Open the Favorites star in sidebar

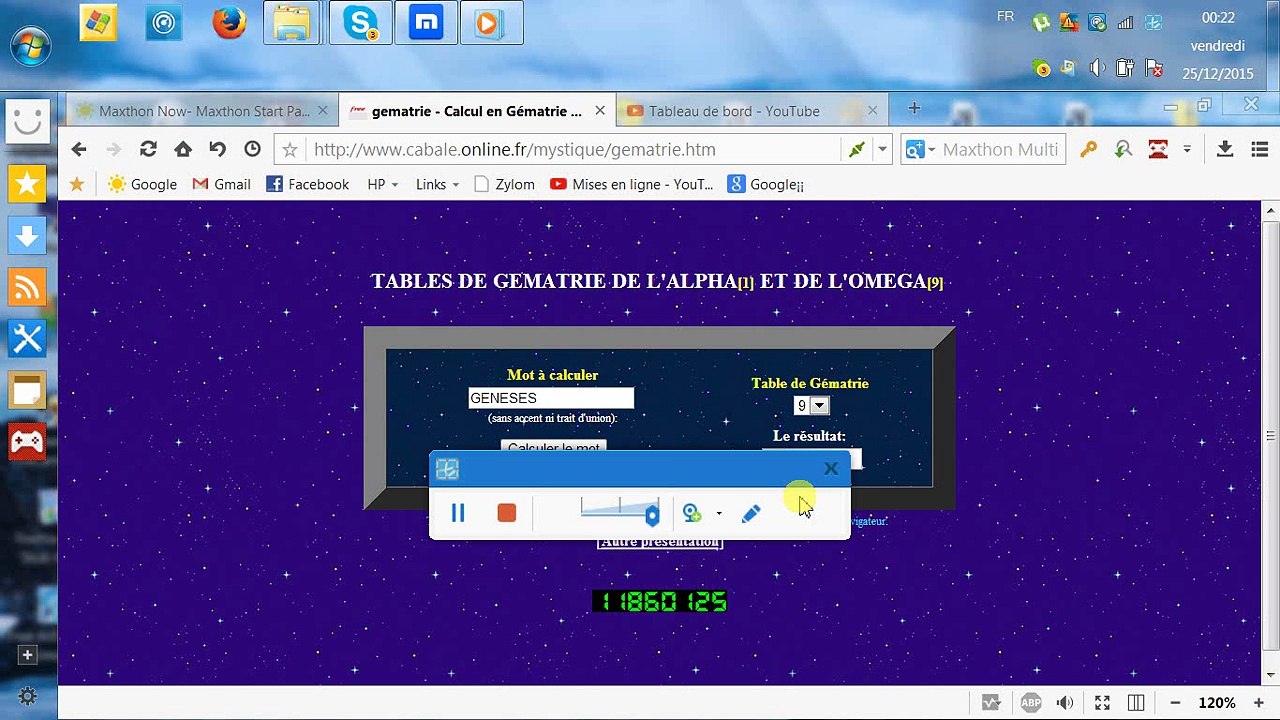(x=27, y=183)
